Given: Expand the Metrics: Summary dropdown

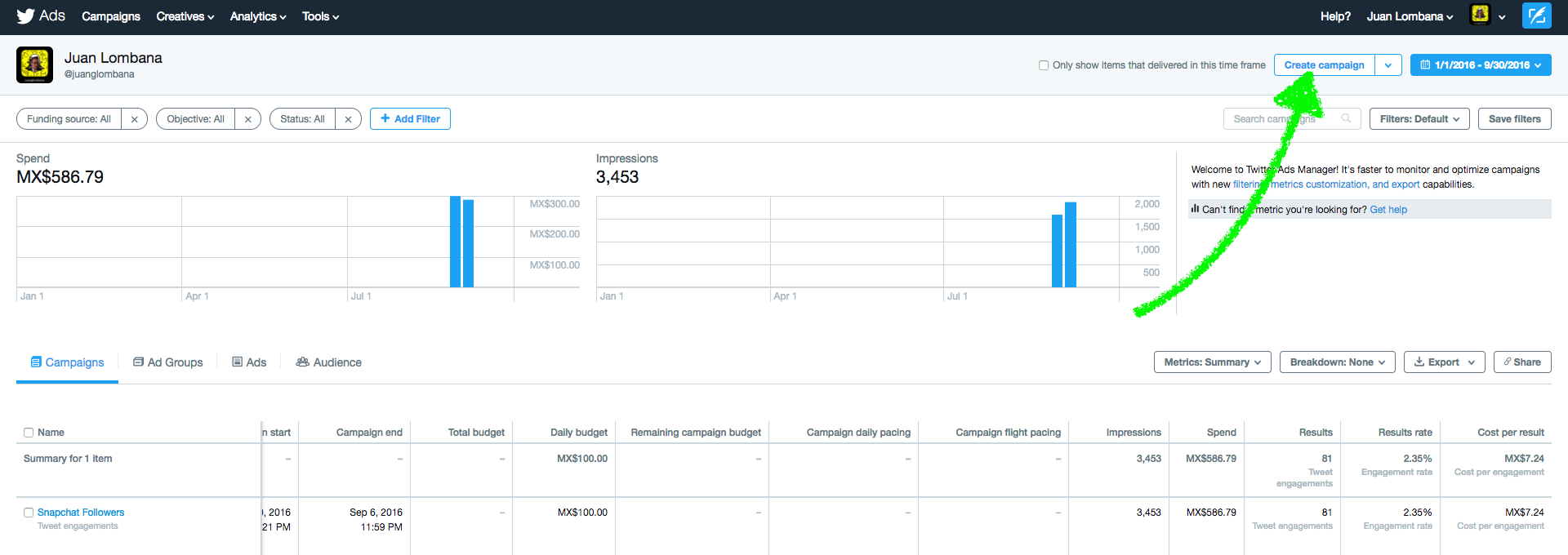Looking at the screenshot, I should tap(1212, 362).
